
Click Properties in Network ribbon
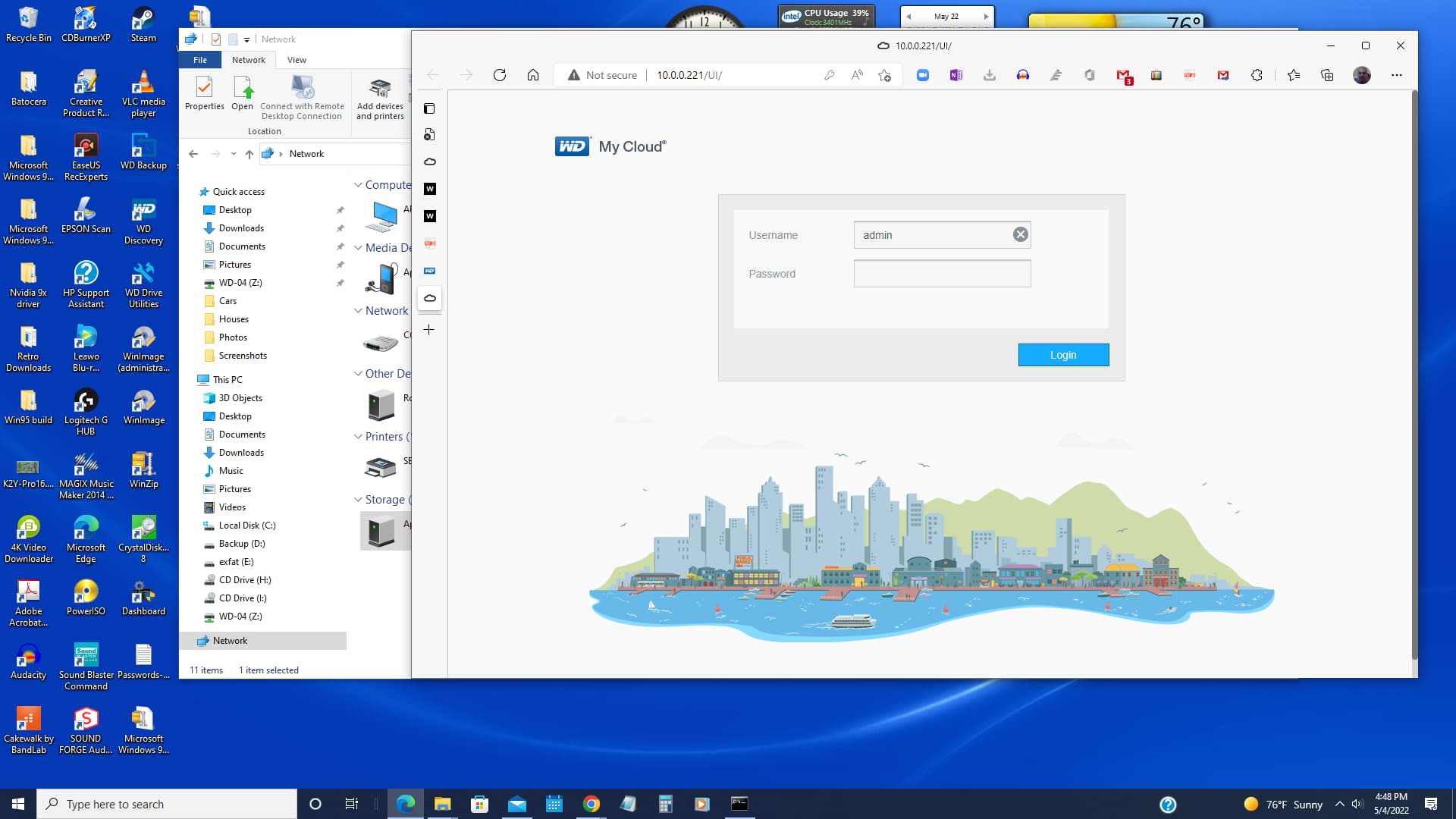[204, 94]
